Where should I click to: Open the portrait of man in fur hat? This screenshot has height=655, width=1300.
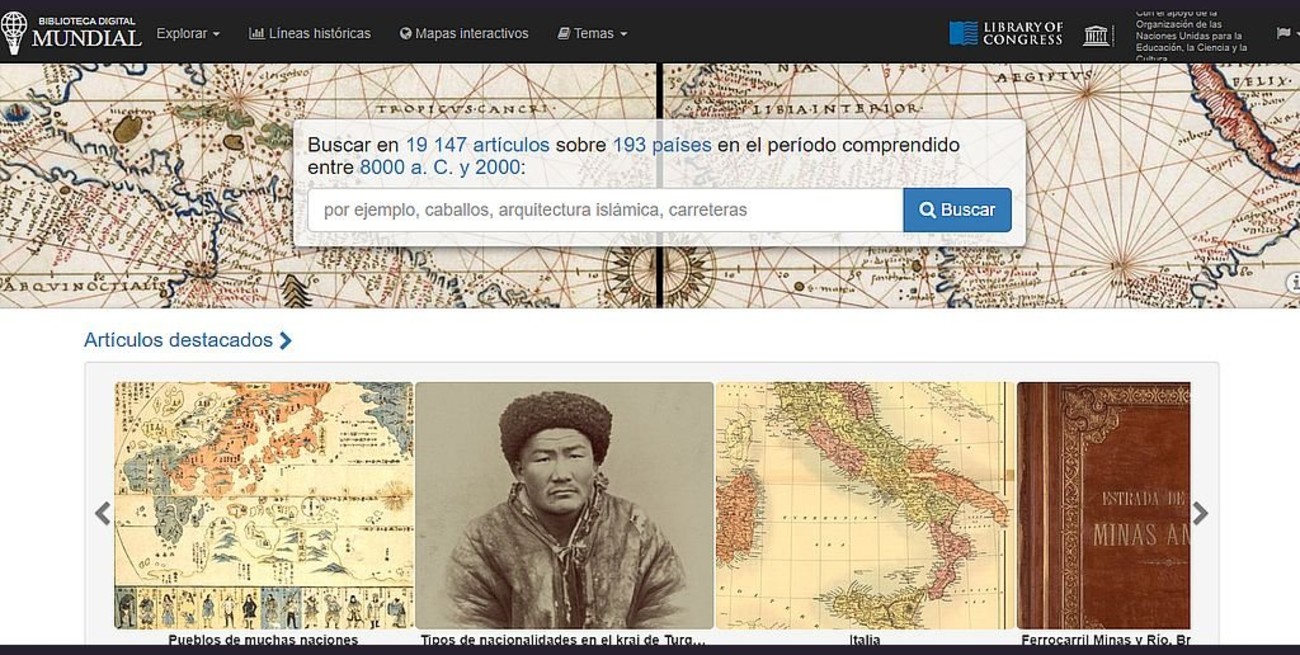[x=564, y=505]
